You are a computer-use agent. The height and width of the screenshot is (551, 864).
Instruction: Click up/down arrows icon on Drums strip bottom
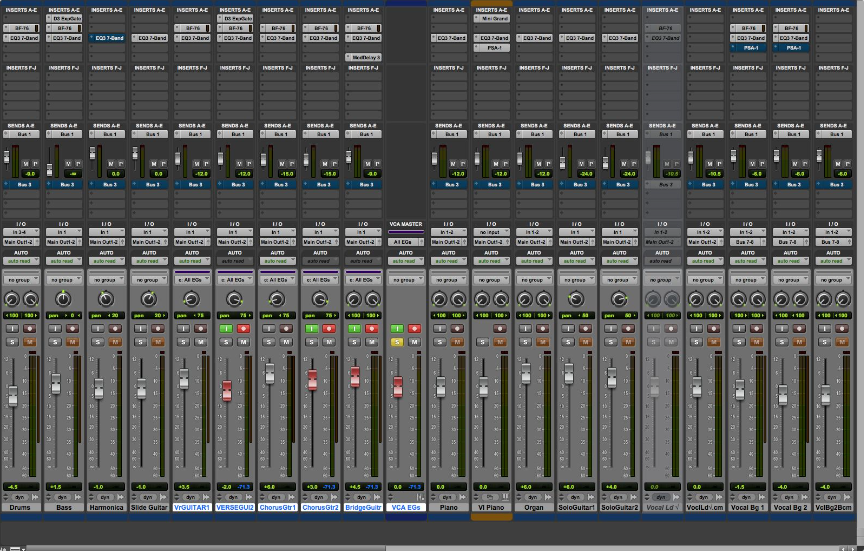tap(7, 497)
